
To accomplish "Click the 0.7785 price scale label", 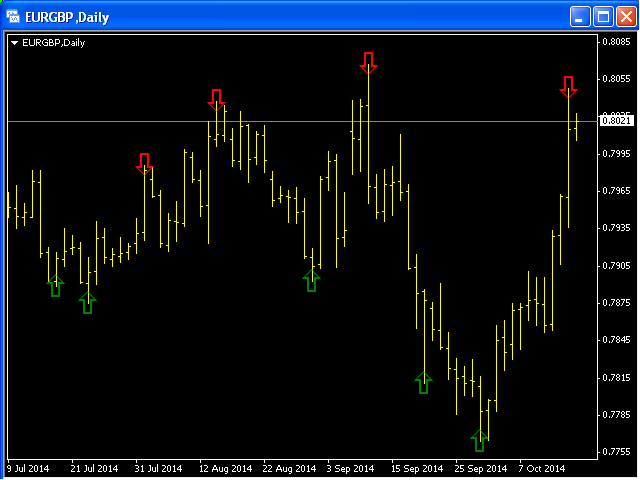I will click(x=616, y=415).
